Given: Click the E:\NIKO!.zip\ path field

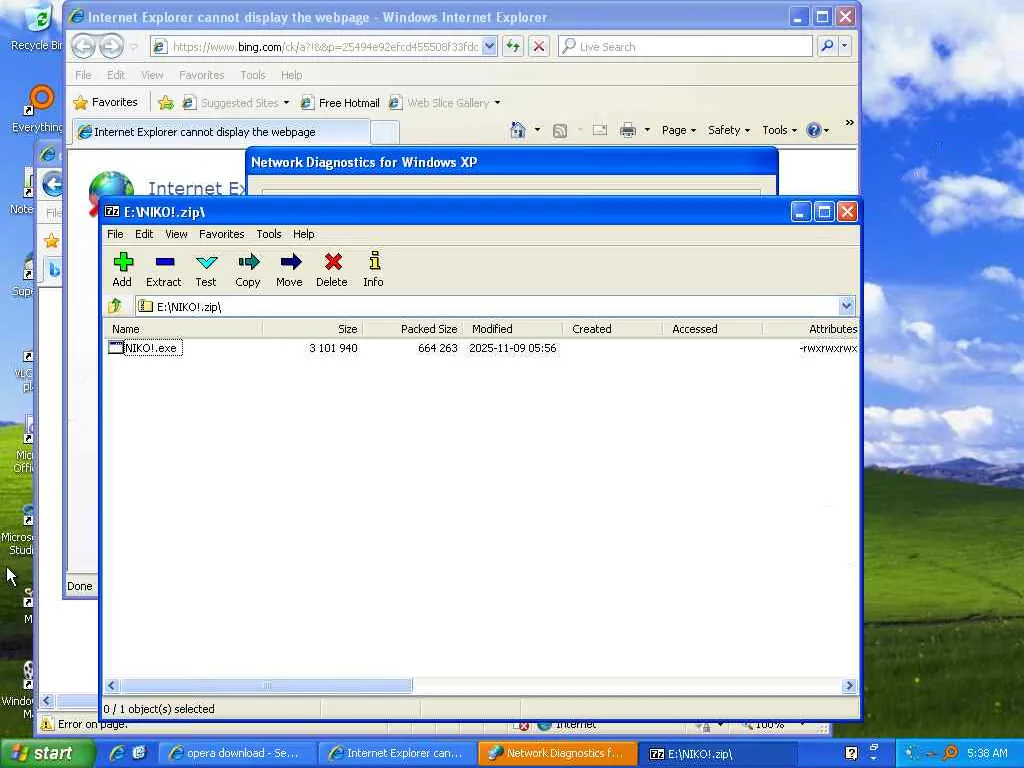Looking at the screenshot, I should [x=487, y=306].
